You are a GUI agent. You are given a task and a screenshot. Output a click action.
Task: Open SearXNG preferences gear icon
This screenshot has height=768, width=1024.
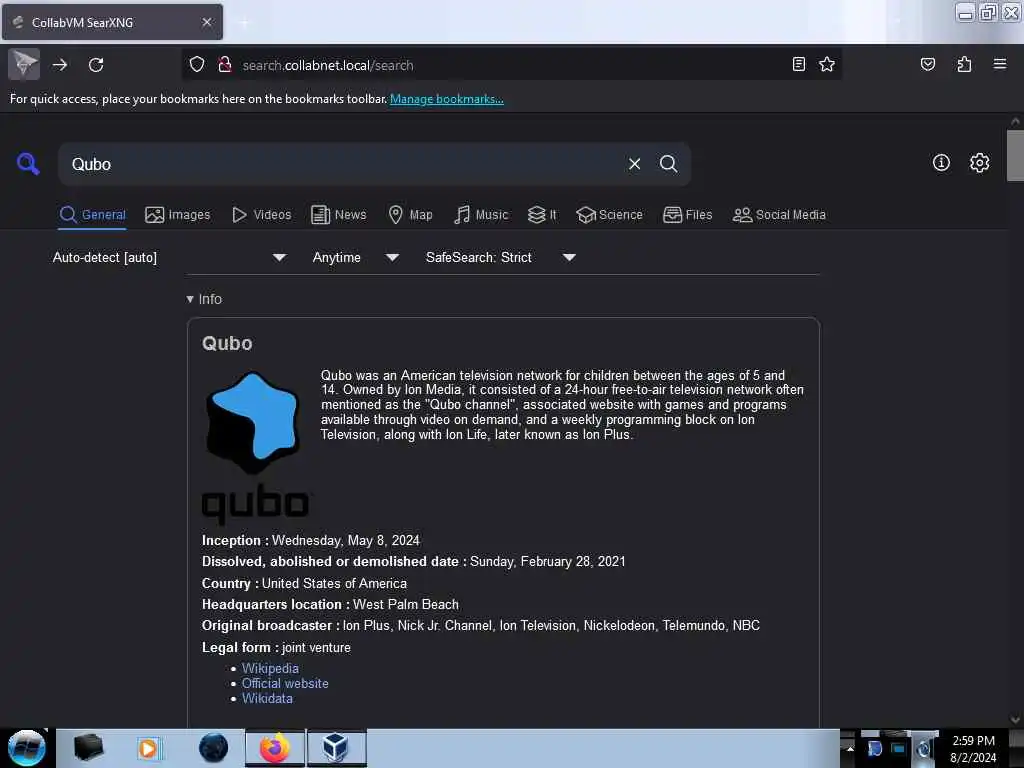pos(979,163)
